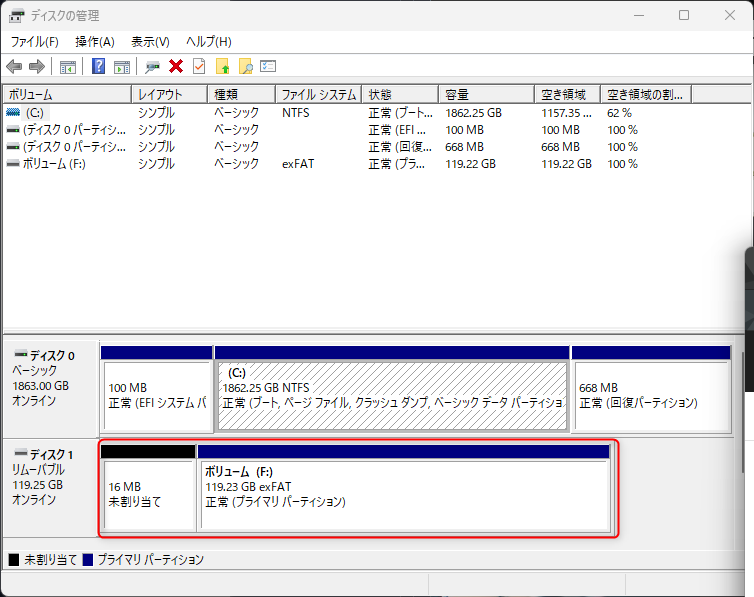
Task: Open Help with the blue question mark icon
Action: click(x=98, y=66)
